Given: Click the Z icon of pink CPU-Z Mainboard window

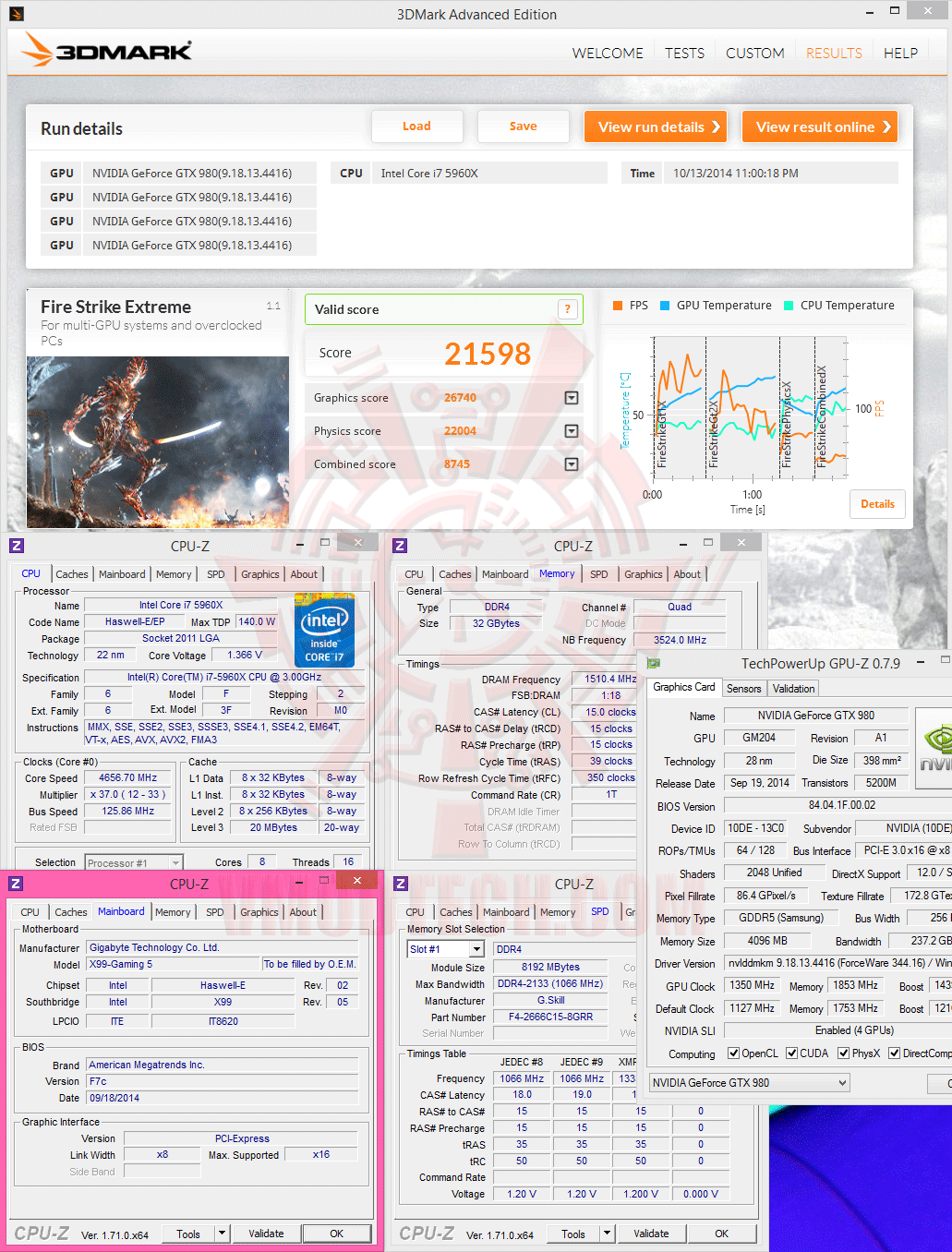Looking at the screenshot, I should [16, 884].
